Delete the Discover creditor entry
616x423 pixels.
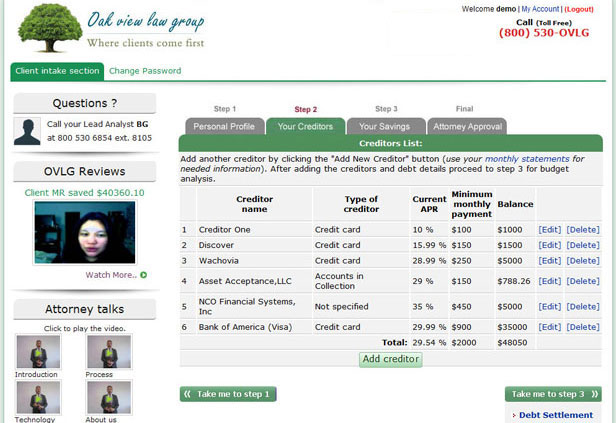[583, 245]
